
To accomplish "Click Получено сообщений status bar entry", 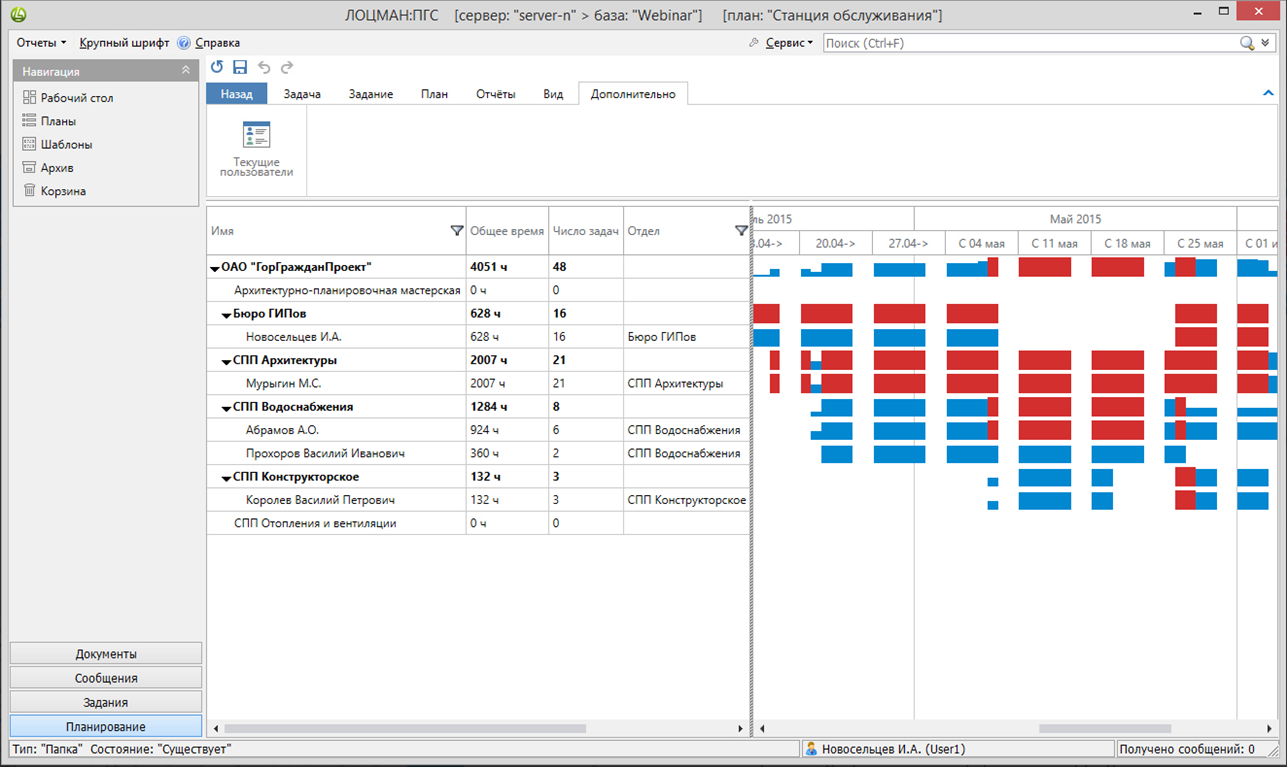I will click(1187, 749).
